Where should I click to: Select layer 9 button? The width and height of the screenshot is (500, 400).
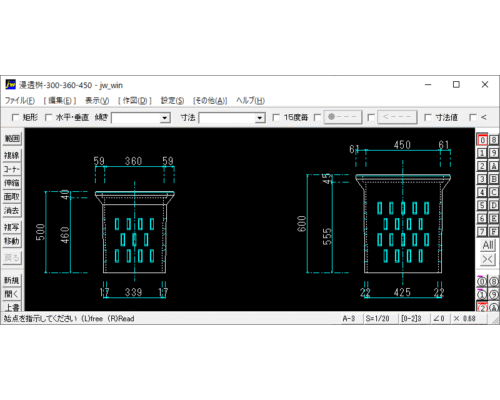[x=494, y=153]
